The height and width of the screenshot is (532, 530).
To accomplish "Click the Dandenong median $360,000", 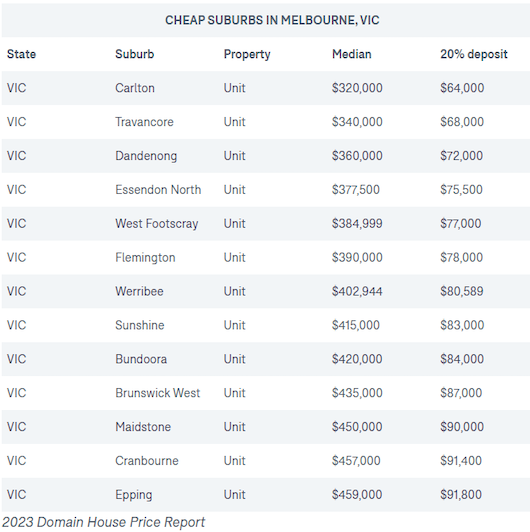I will tap(357, 156).
